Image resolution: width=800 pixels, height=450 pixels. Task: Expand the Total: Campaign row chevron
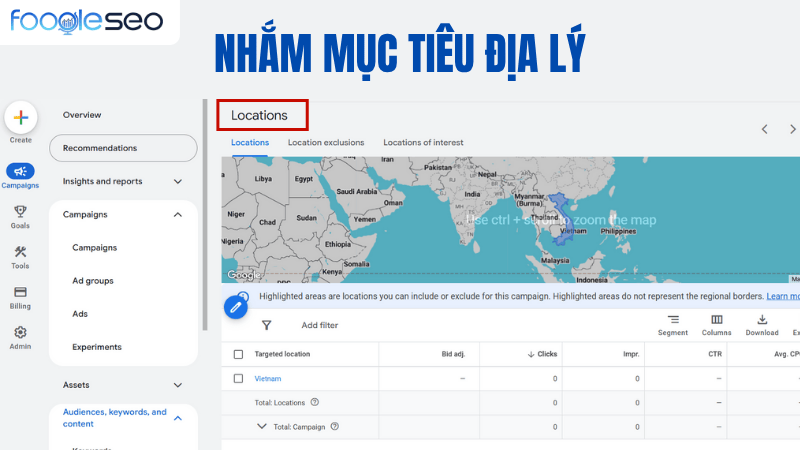click(x=262, y=426)
